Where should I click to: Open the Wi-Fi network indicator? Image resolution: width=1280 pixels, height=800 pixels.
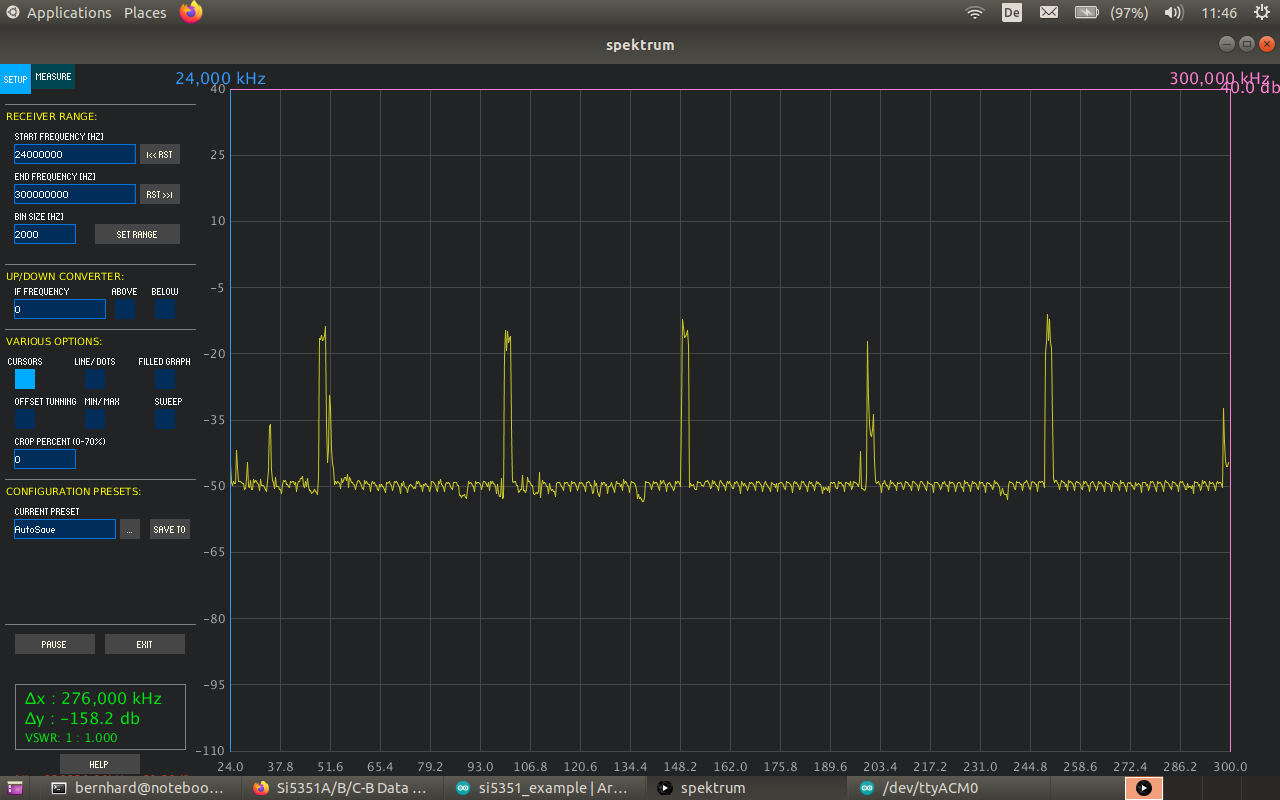click(974, 13)
